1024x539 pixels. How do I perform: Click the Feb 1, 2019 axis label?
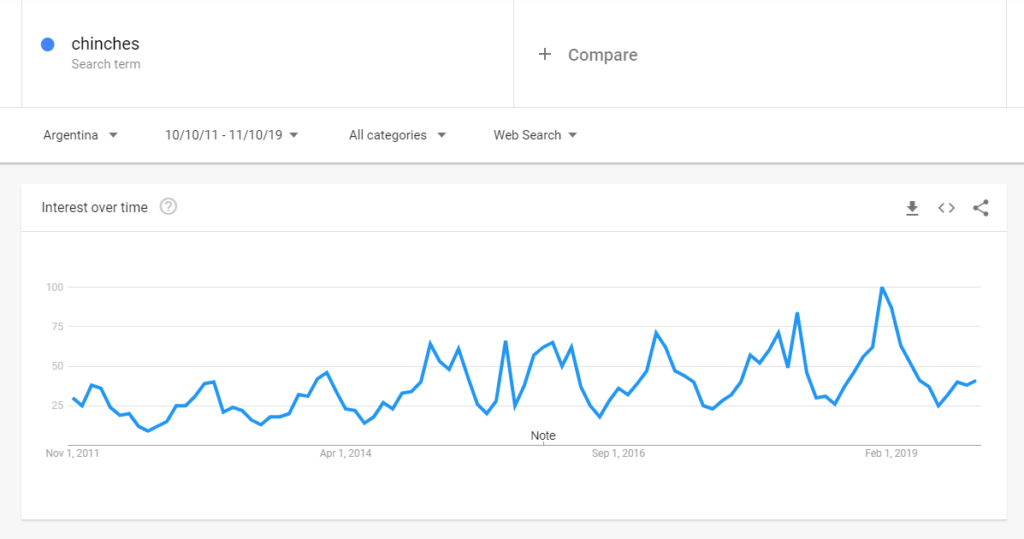(x=891, y=453)
